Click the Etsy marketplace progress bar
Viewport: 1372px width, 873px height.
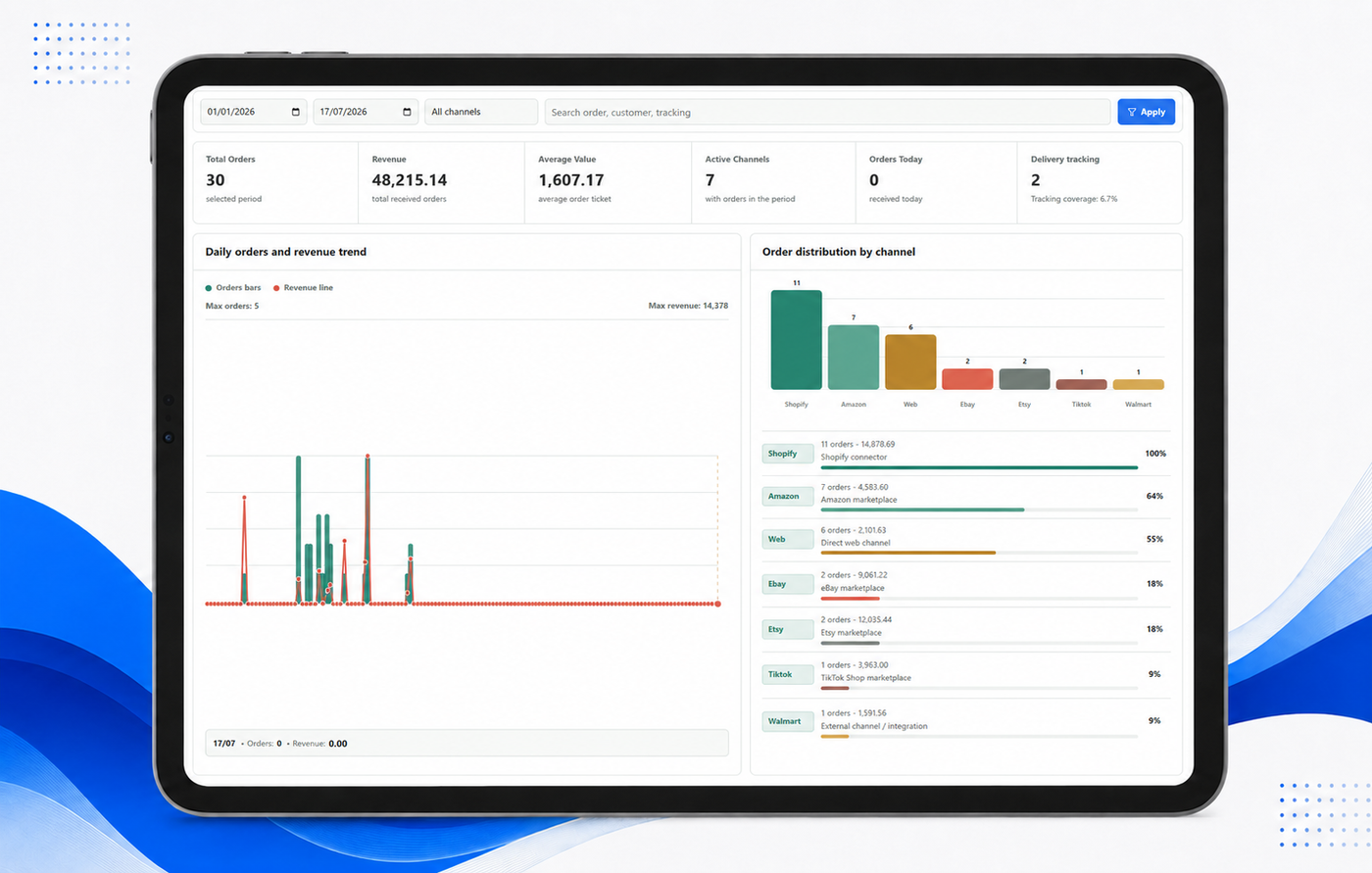coord(979,643)
